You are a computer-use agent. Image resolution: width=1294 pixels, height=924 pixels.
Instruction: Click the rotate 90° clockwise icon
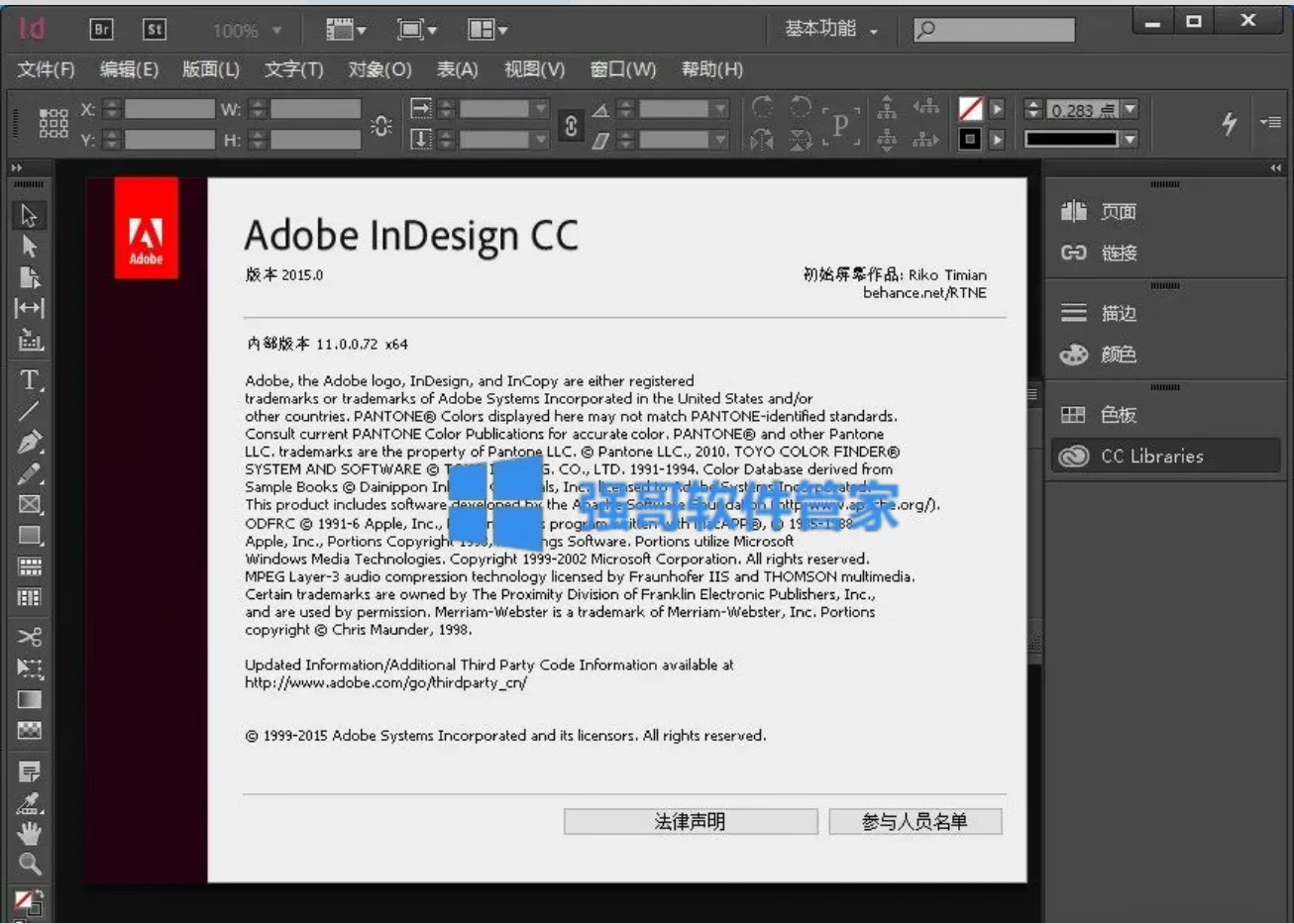coord(762,108)
